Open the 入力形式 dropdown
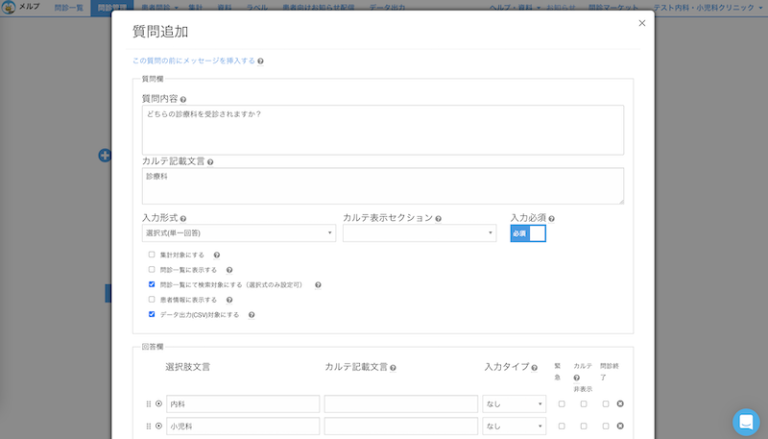 239,233
